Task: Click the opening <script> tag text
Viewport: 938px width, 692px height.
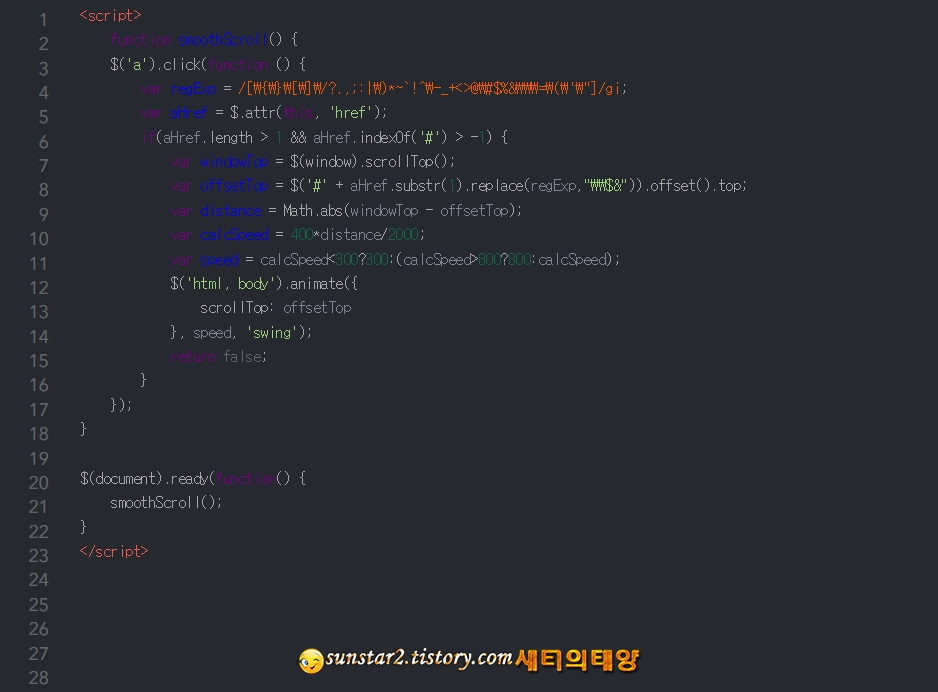Action: 111,16
